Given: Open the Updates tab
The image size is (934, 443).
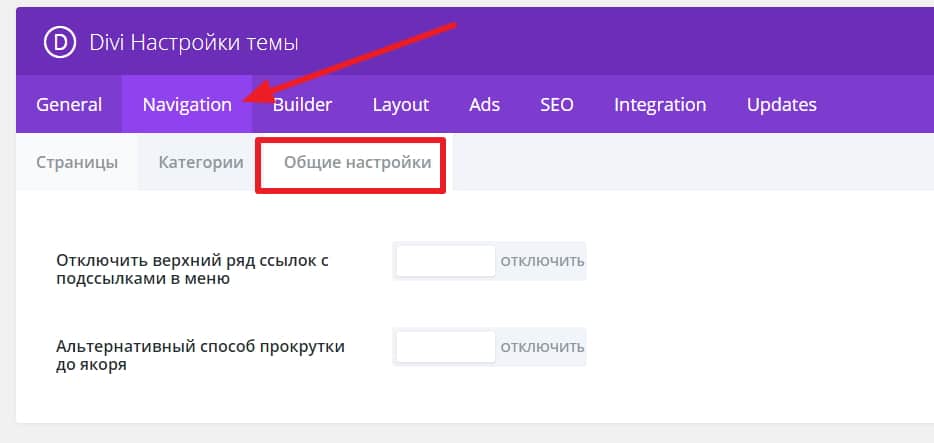Looking at the screenshot, I should [x=781, y=104].
